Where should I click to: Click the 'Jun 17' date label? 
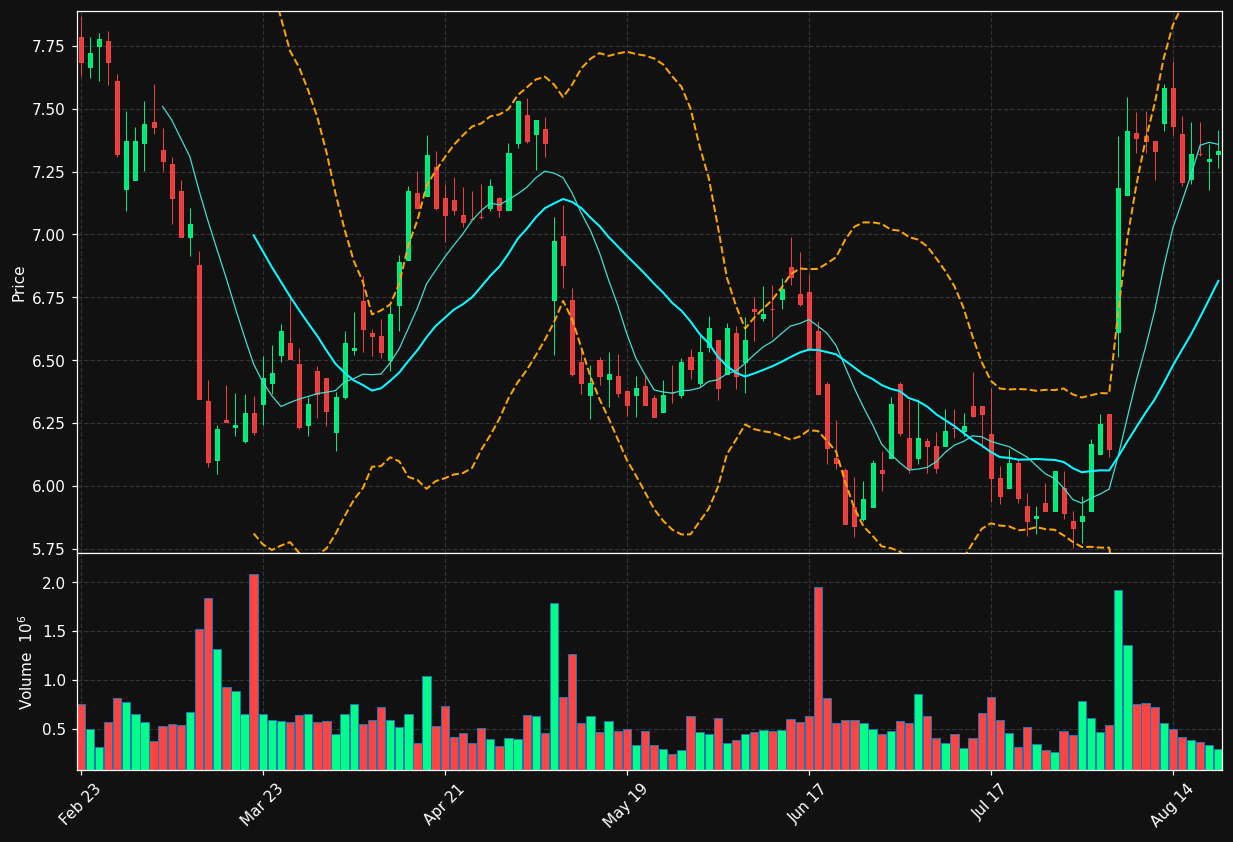808,805
